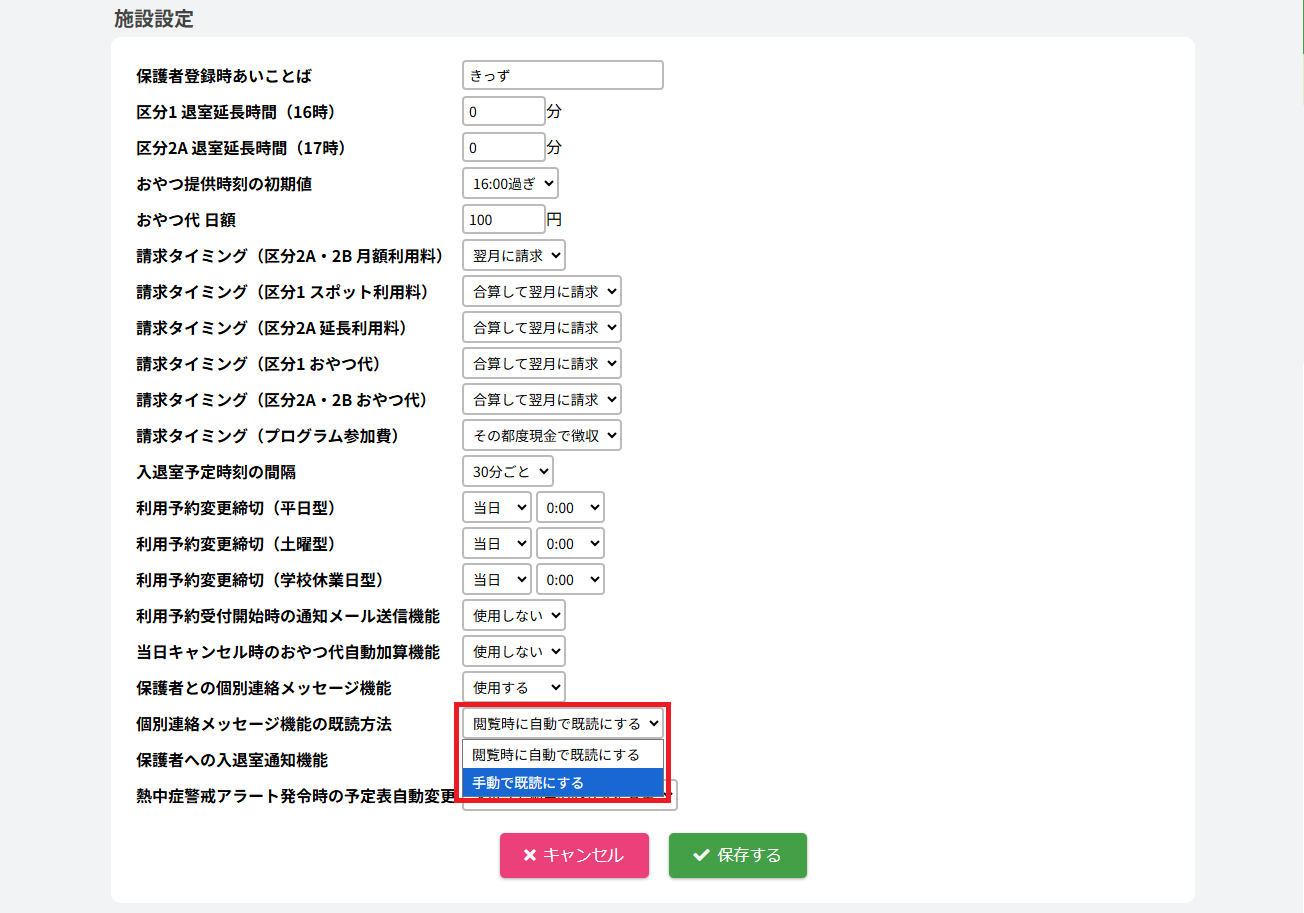Open 利用予約受付開始時の通知メール送信機能 dropdown
This screenshot has height=913, width=1304.
pos(513,615)
